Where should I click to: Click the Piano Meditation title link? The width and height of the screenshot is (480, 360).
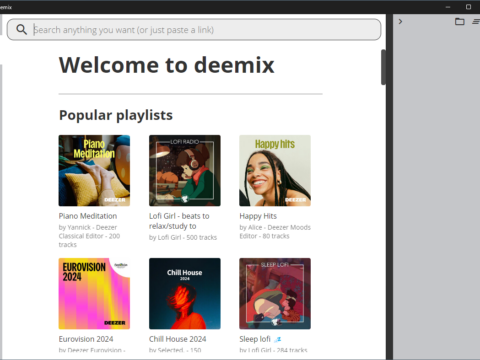click(88, 216)
